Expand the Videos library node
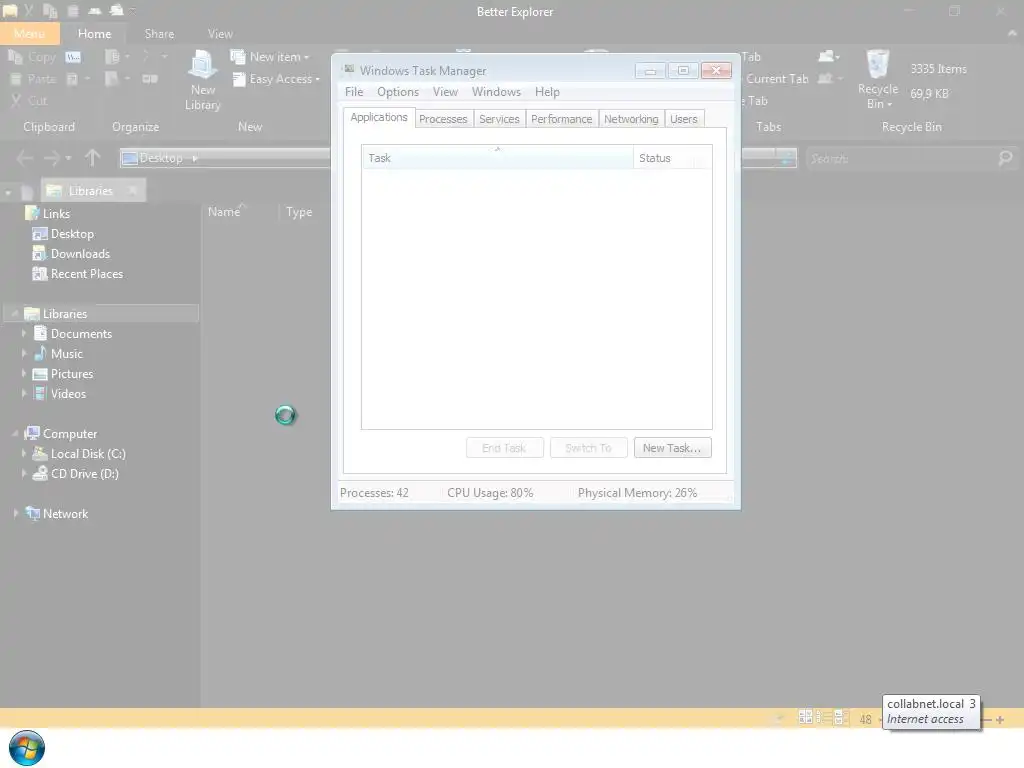The width and height of the screenshot is (1024, 768). 24,393
